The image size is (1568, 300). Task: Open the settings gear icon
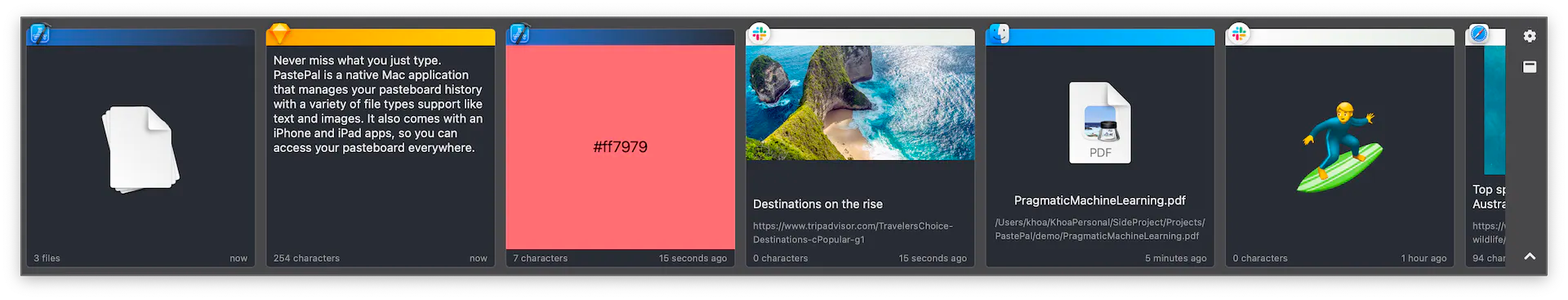tap(1530, 36)
